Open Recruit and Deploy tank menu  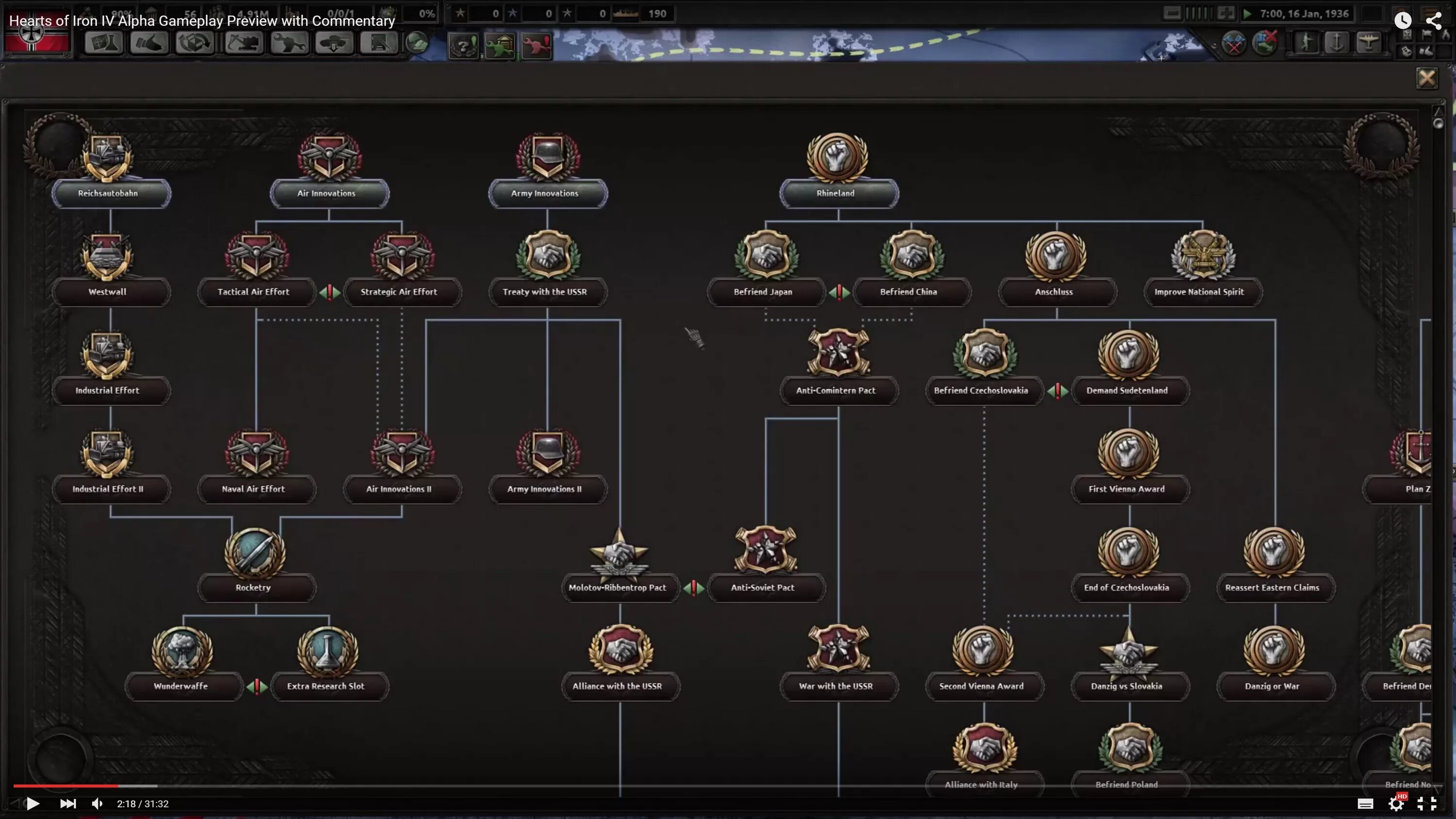pyautogui.click(x=334, y=43)
